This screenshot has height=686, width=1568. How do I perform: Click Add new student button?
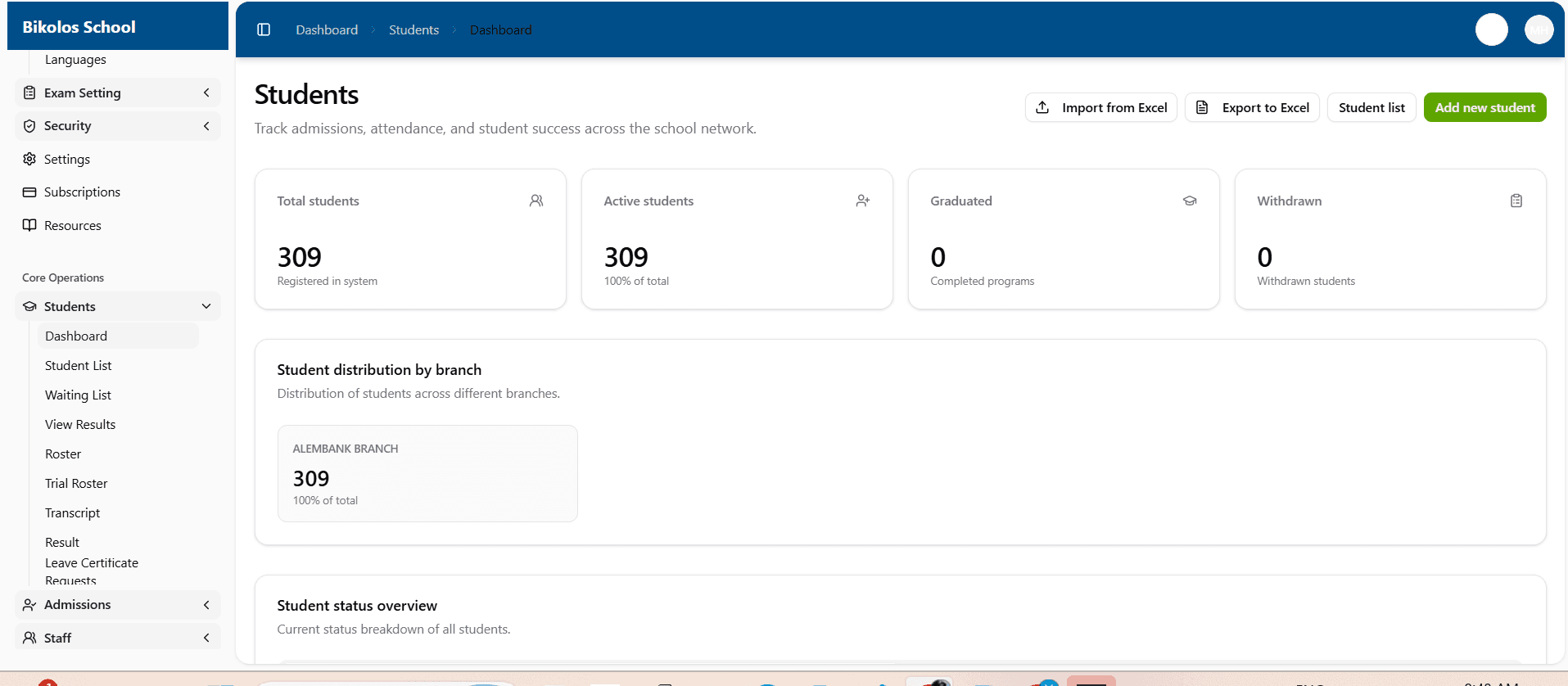[1484, 107]
